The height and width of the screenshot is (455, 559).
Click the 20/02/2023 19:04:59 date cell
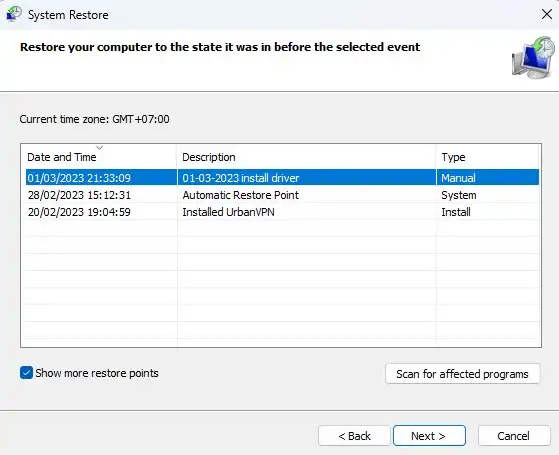[x=79, y=212]
